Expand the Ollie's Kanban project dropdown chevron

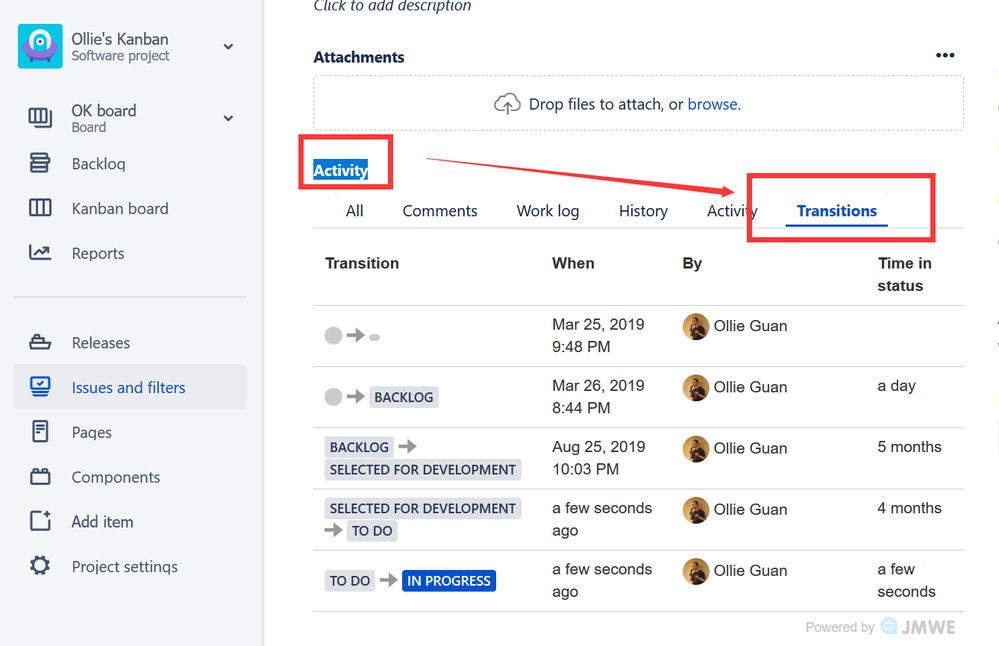pyautogui.click(x=228, y=47)
